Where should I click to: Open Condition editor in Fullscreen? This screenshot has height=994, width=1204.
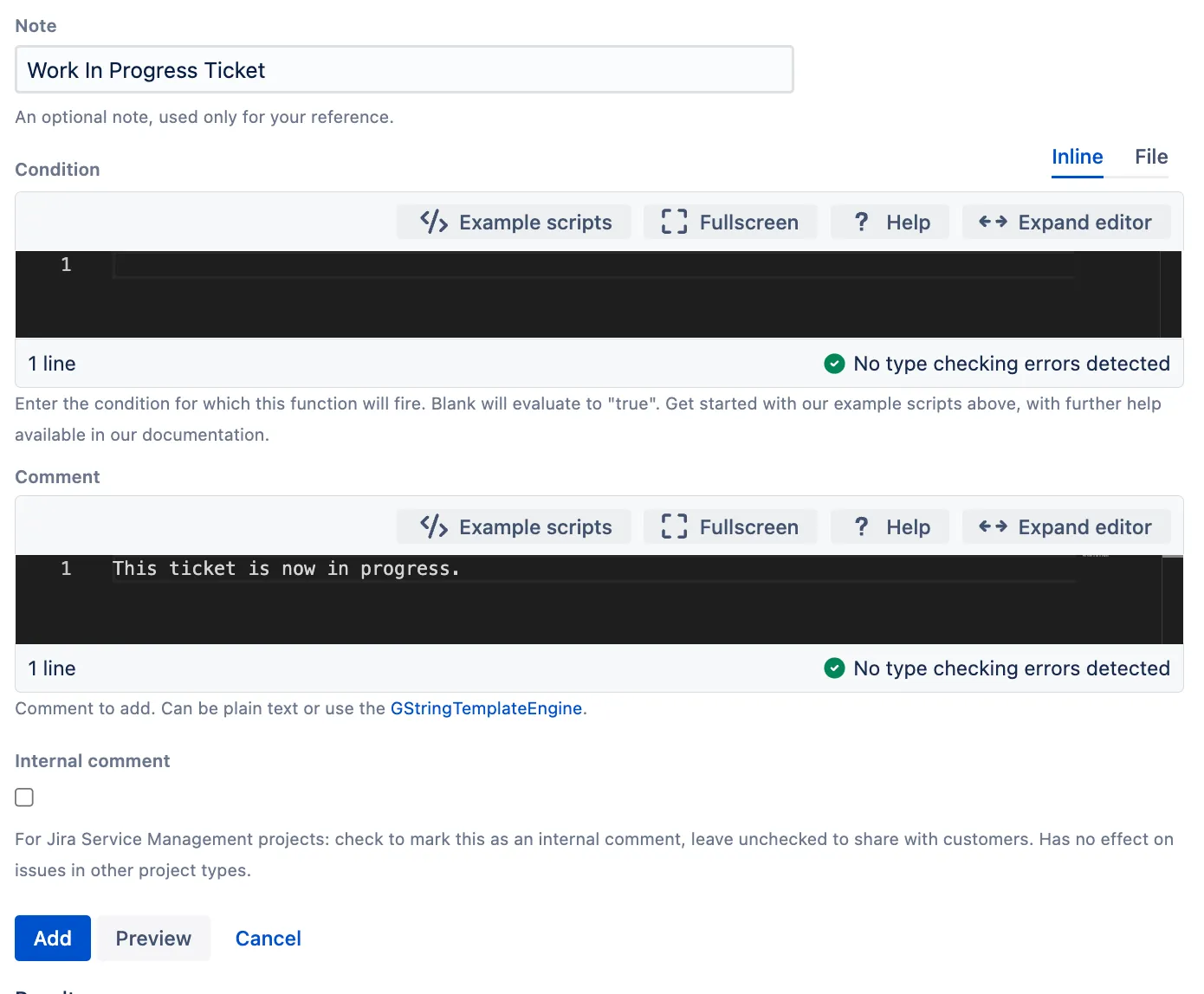(x=730, y=223)
